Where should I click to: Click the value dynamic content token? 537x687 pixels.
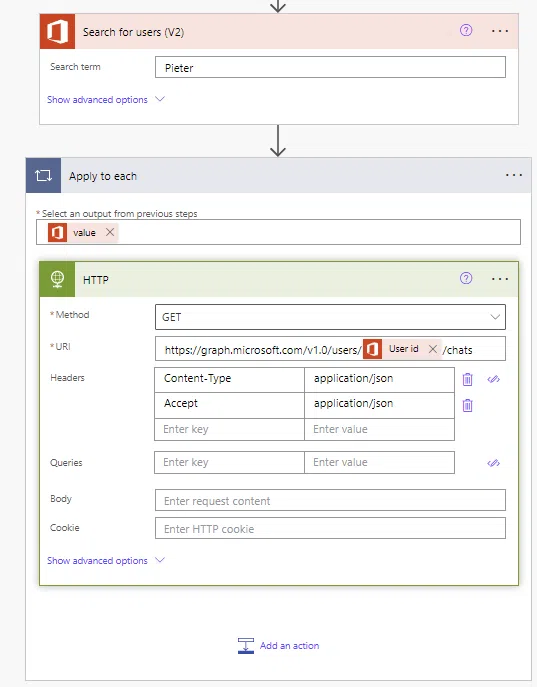pyautogui.click(x=84, y=233)
